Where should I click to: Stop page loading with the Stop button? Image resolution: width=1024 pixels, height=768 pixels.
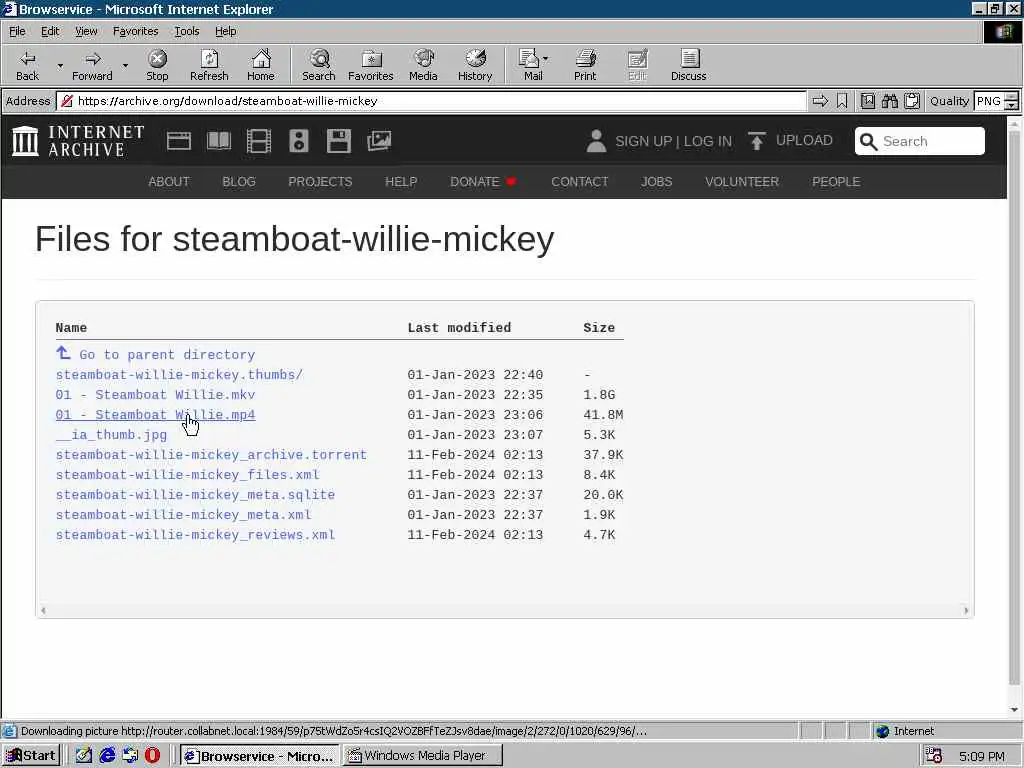pos(157,65)
